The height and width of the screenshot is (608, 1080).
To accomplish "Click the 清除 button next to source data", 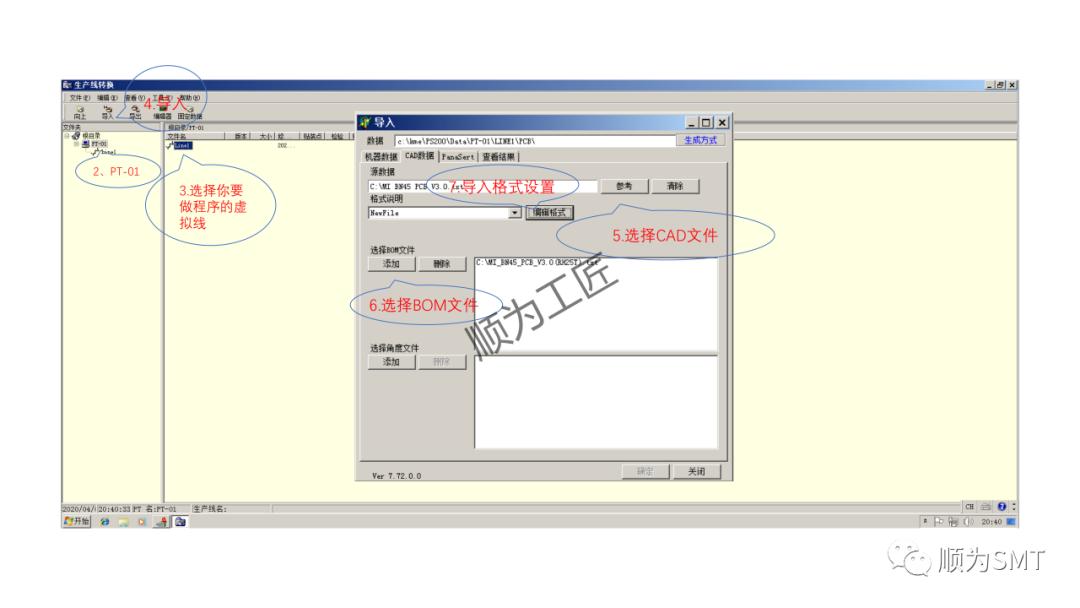I will 675,186.
